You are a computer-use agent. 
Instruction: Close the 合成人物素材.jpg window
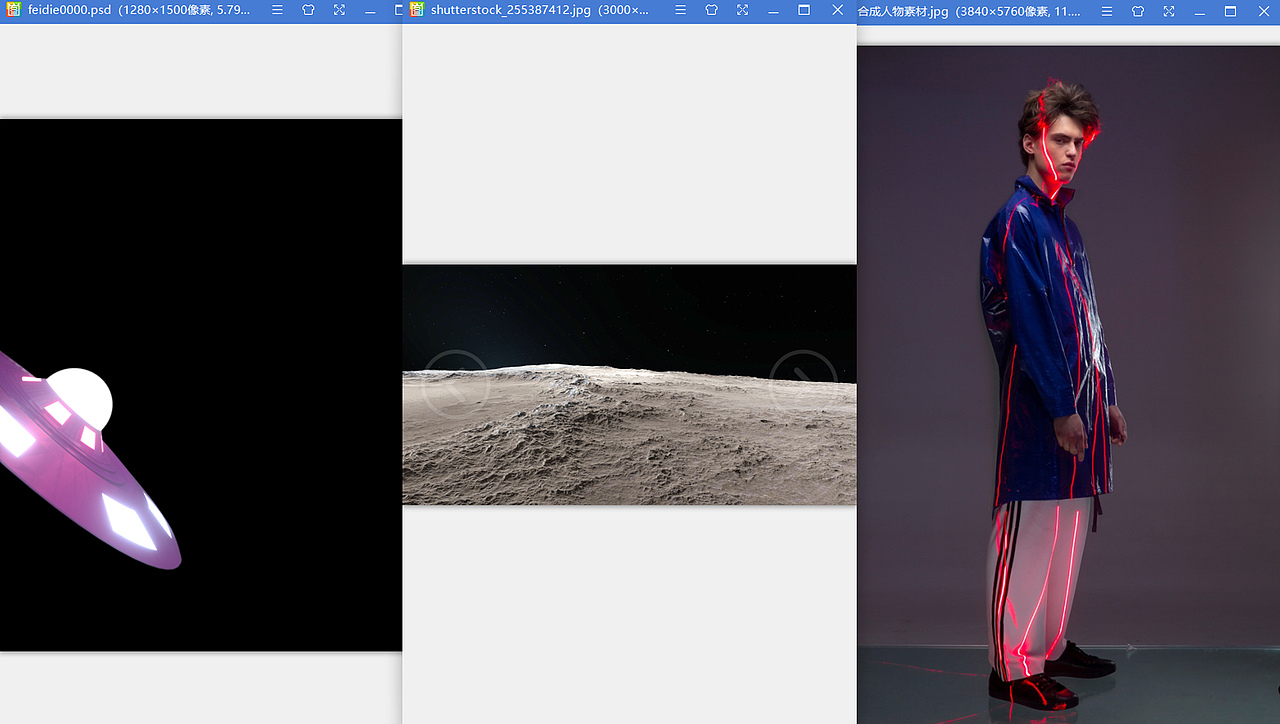[1263, 11]
